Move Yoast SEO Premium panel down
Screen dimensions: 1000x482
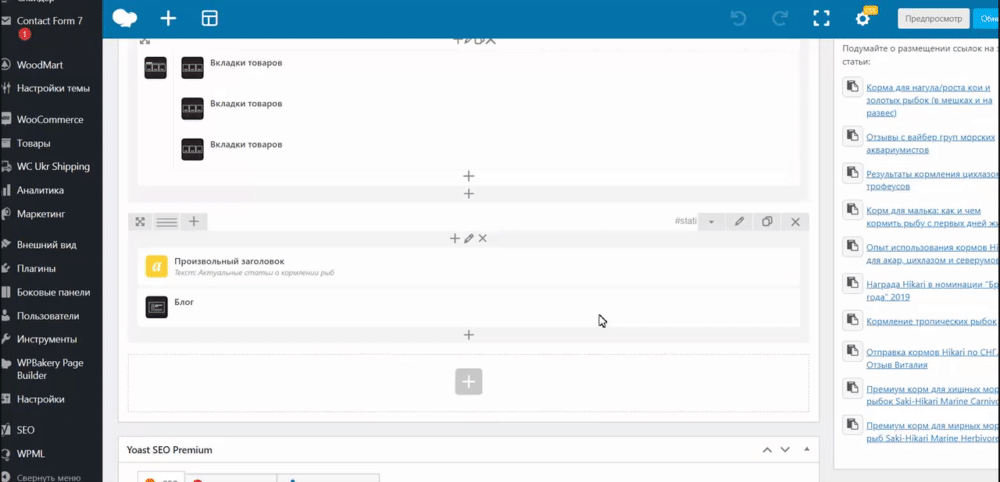(x=785, y=450)
